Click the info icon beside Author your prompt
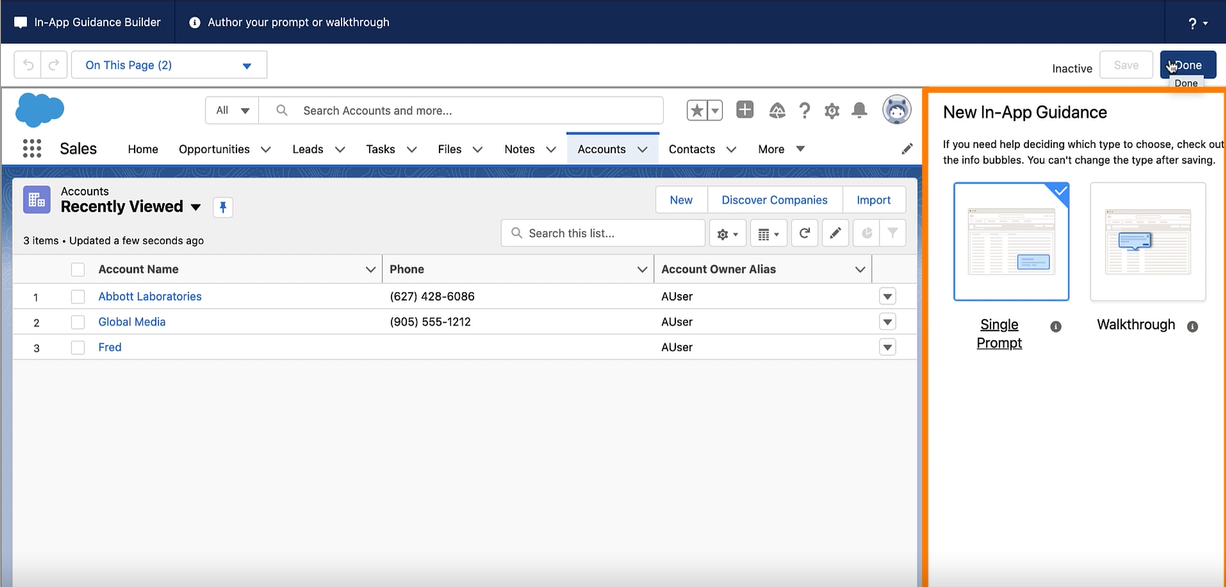Screen dimensions: 1226x587 coord(194,22)
